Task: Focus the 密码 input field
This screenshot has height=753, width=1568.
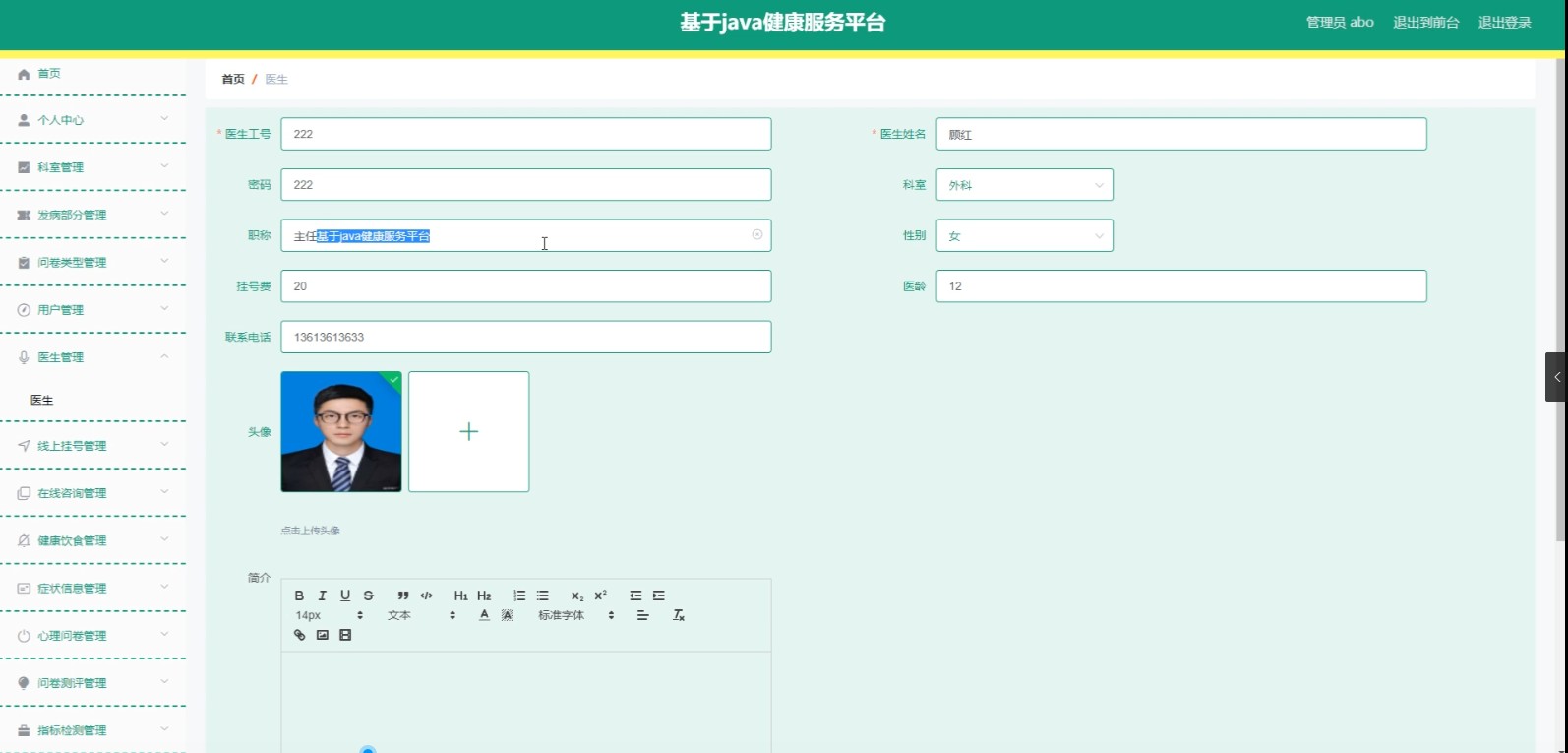Action: pos(526,184)
